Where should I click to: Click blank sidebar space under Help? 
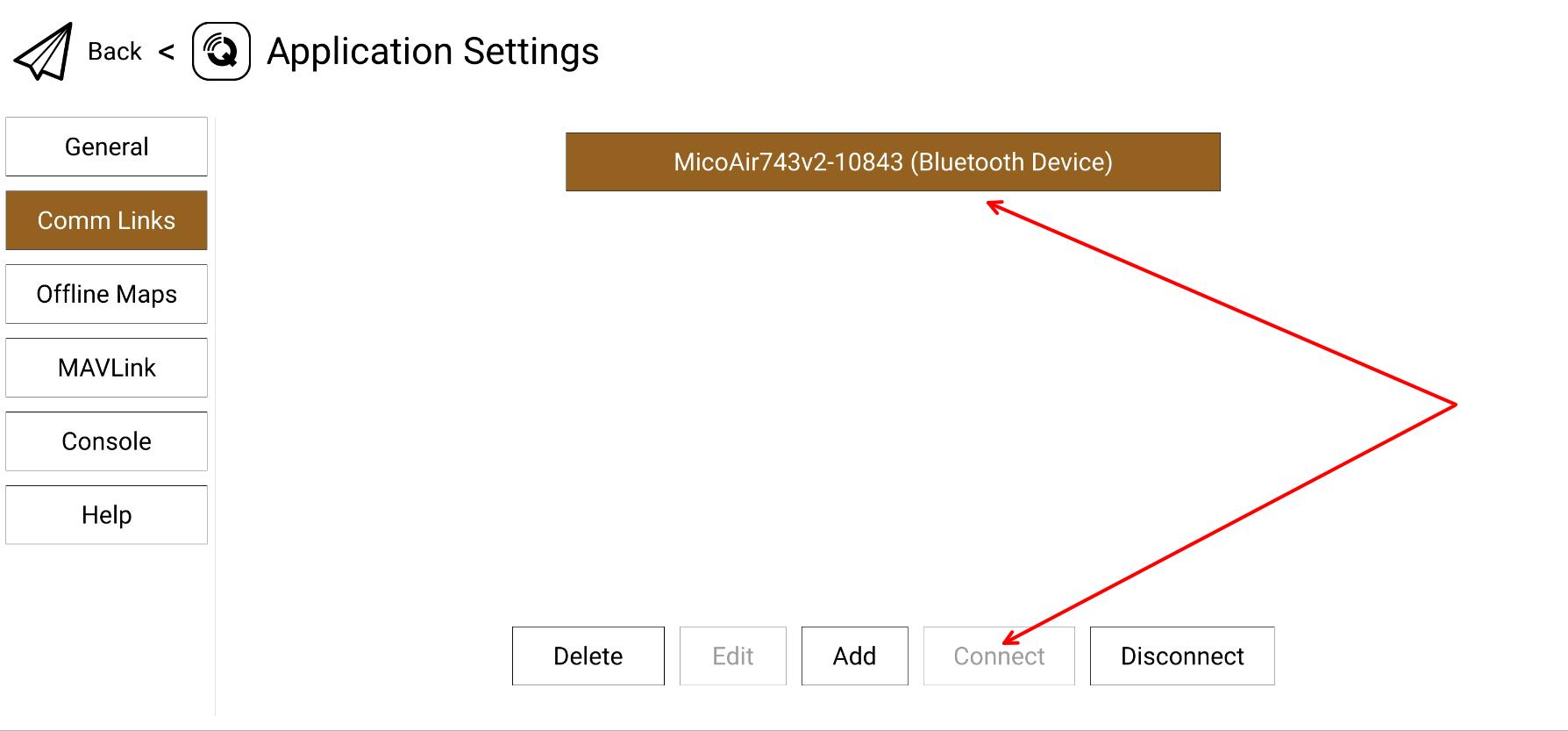[x=106, y=632]
